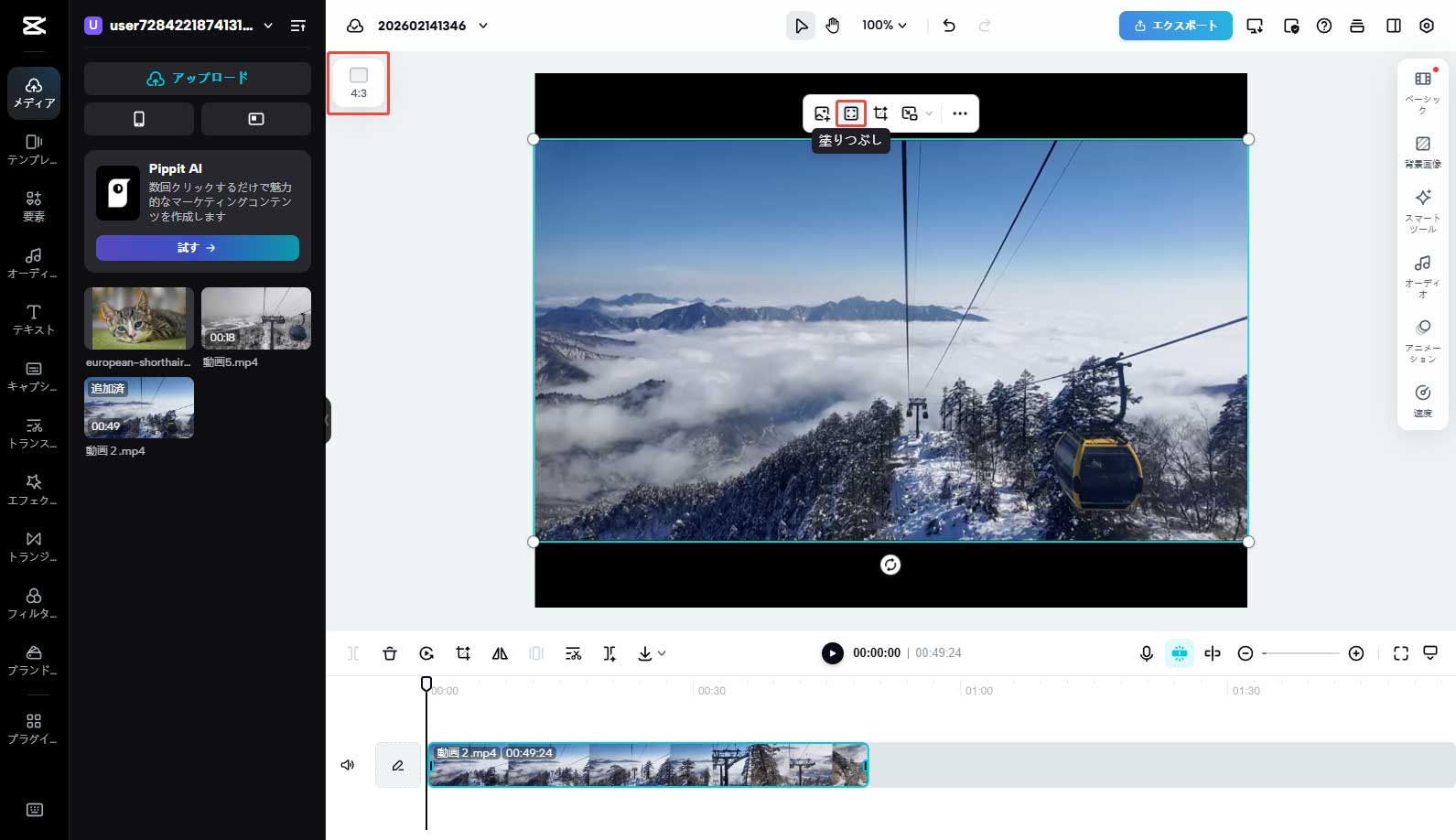Viewport: 1456px width, 840px height.
Task: Click the screen record button
Action: point(256,119)
